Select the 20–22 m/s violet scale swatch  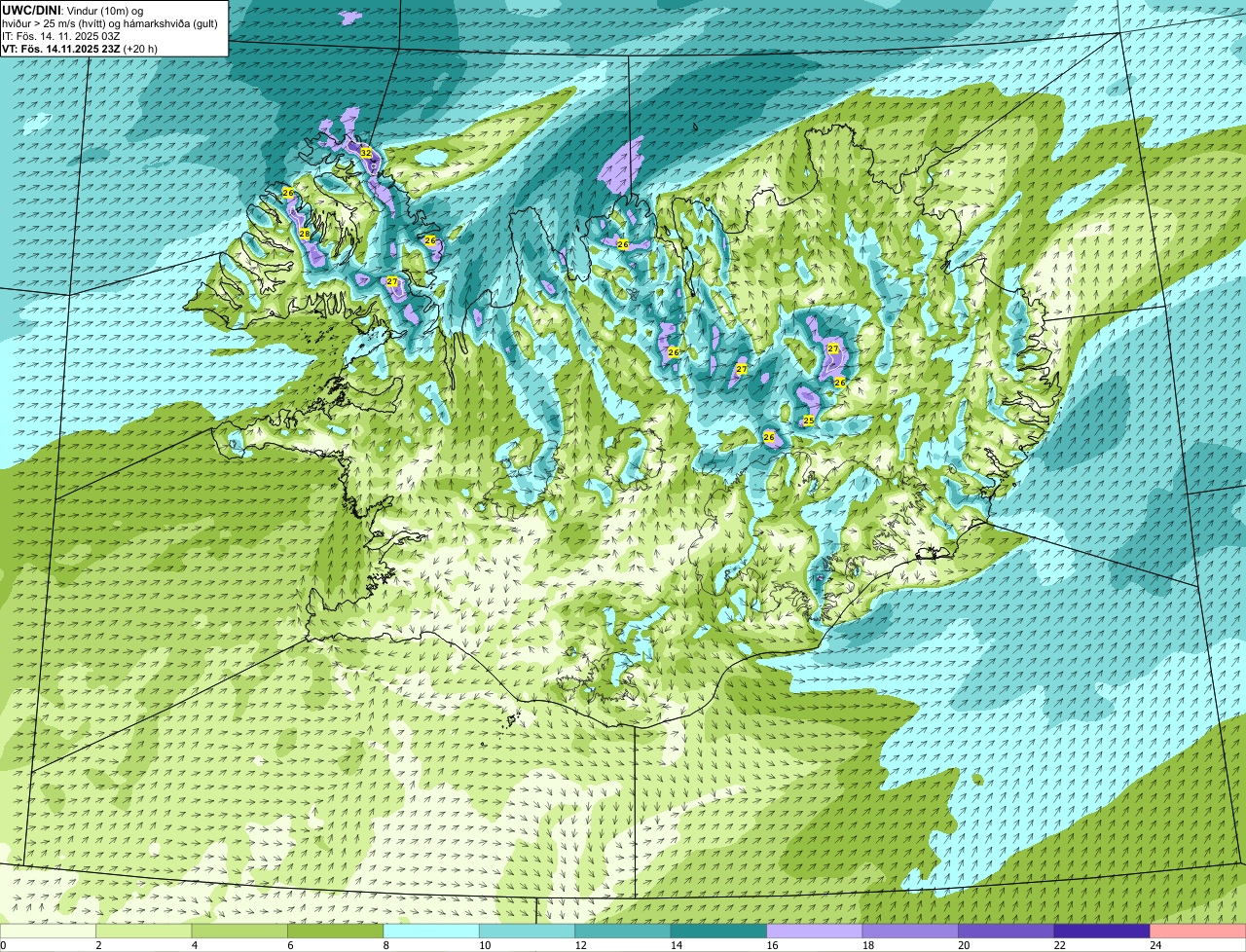1007,931
